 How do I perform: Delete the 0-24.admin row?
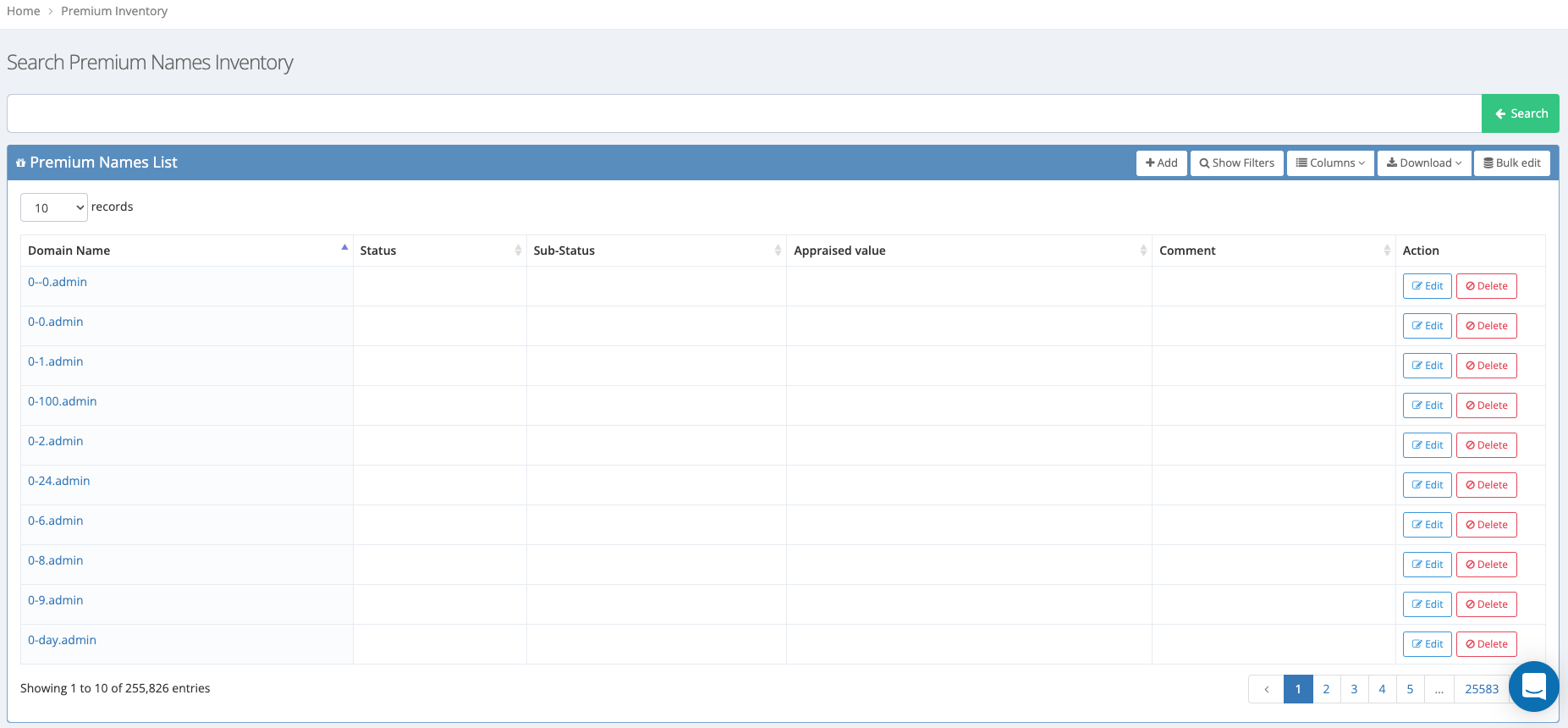1486,485
